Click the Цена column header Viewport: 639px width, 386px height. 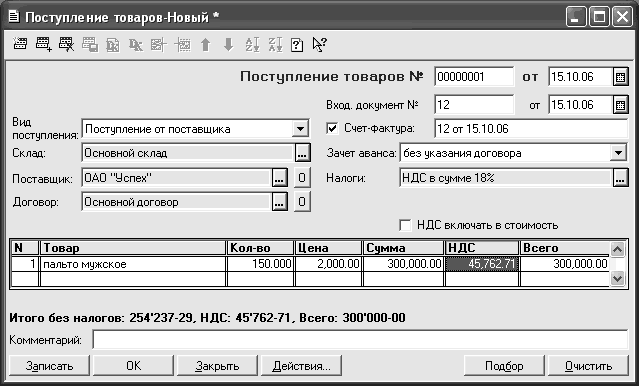[x=328, y=248]
